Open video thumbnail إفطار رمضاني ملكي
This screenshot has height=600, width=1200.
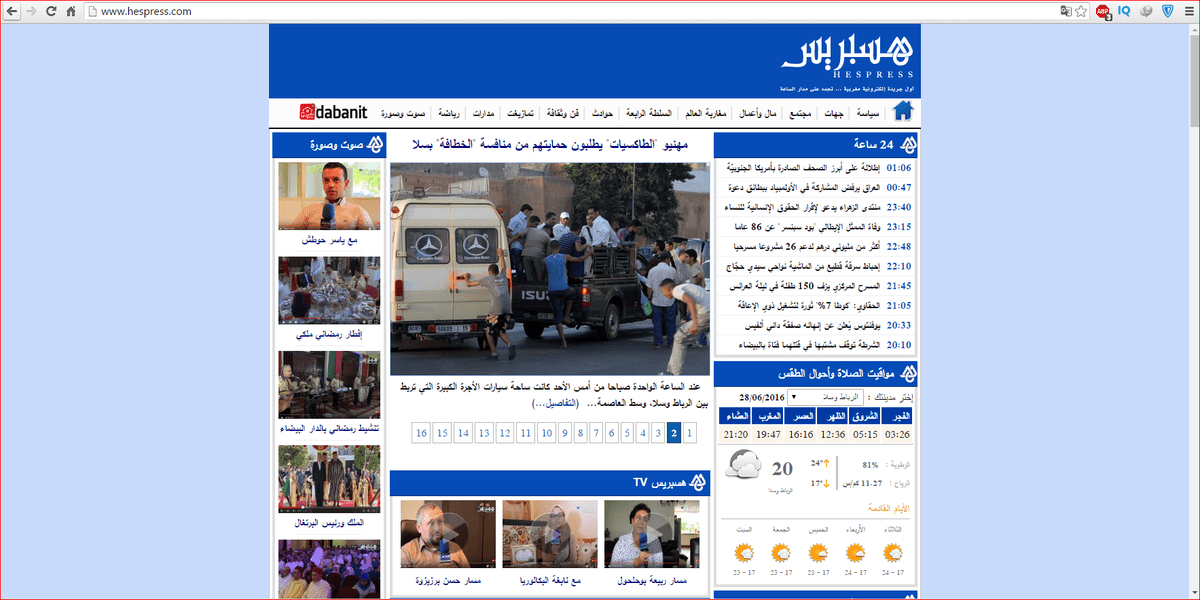click(329, 291)
